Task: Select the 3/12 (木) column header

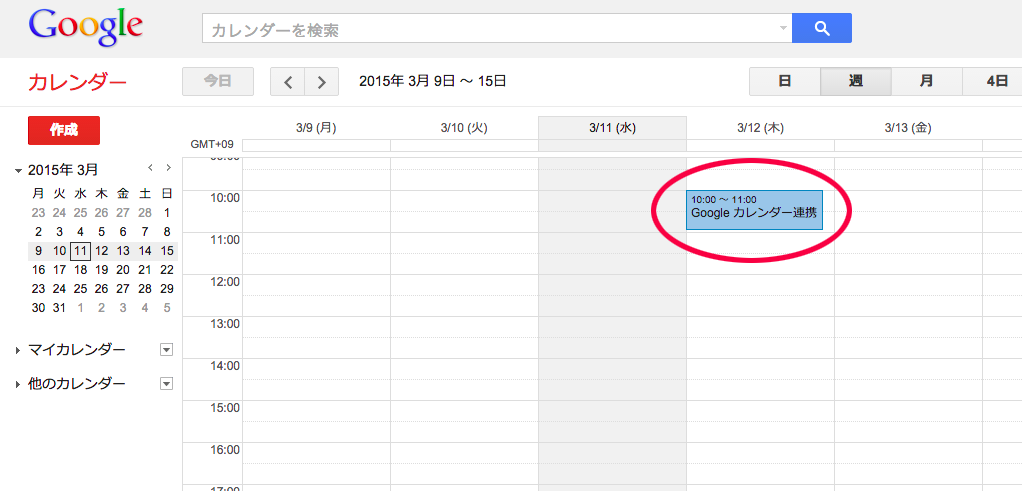Action: point(760,128)
